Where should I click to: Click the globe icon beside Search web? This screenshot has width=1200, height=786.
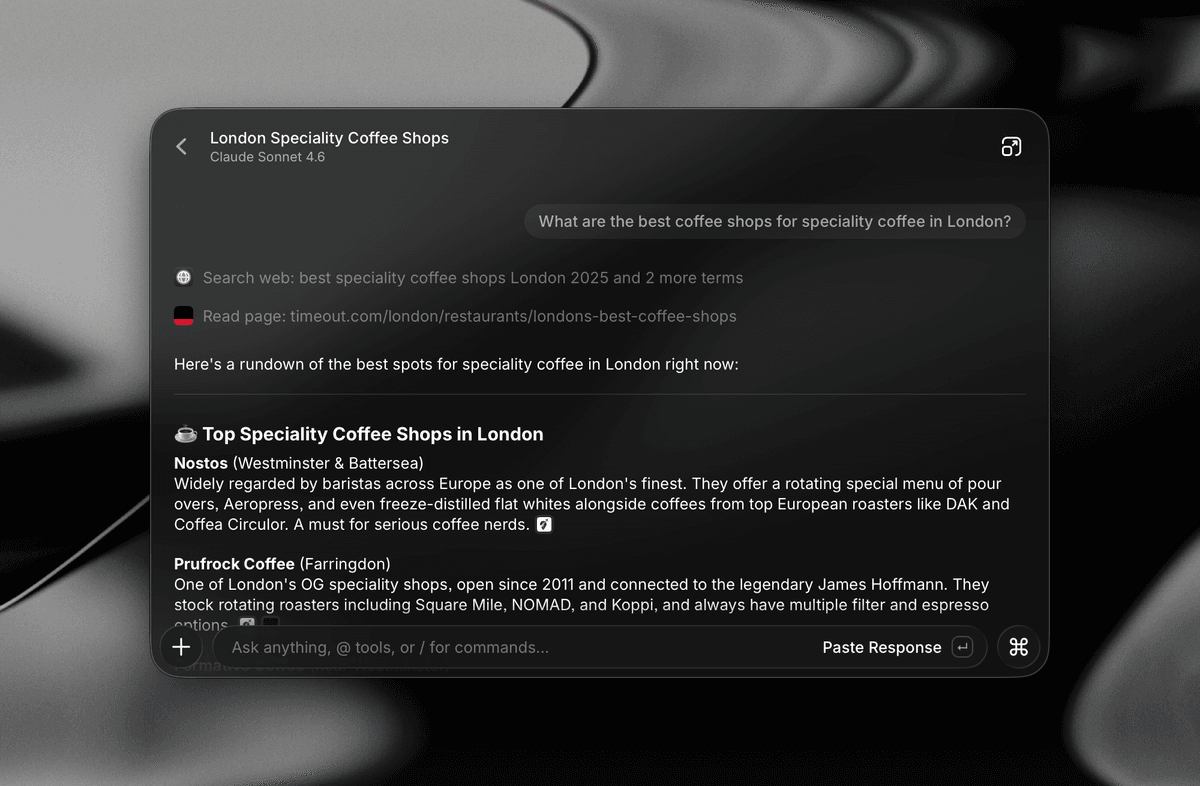[x=183, y=278]
